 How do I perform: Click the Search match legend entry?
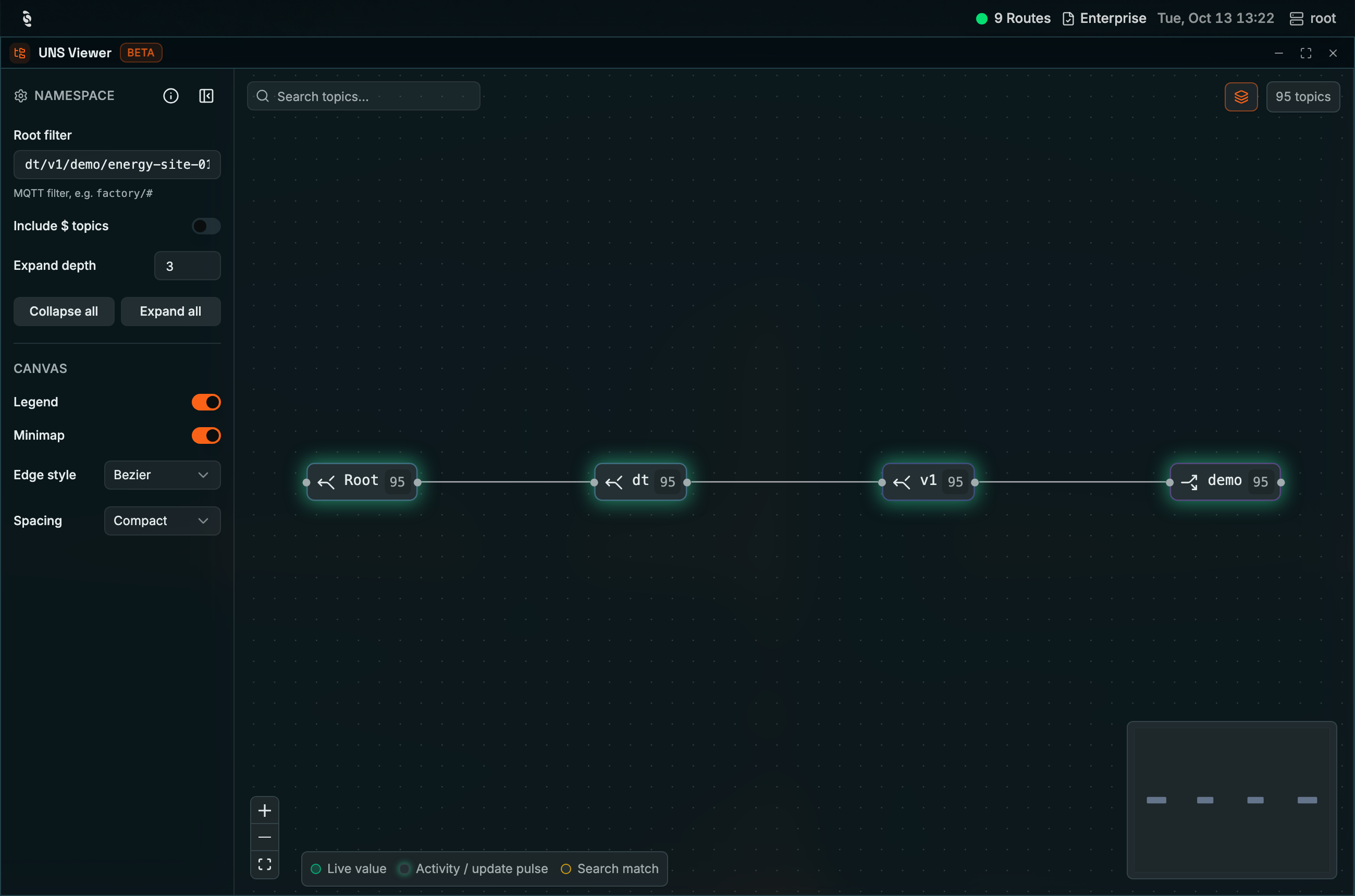[x=609, y=868]
